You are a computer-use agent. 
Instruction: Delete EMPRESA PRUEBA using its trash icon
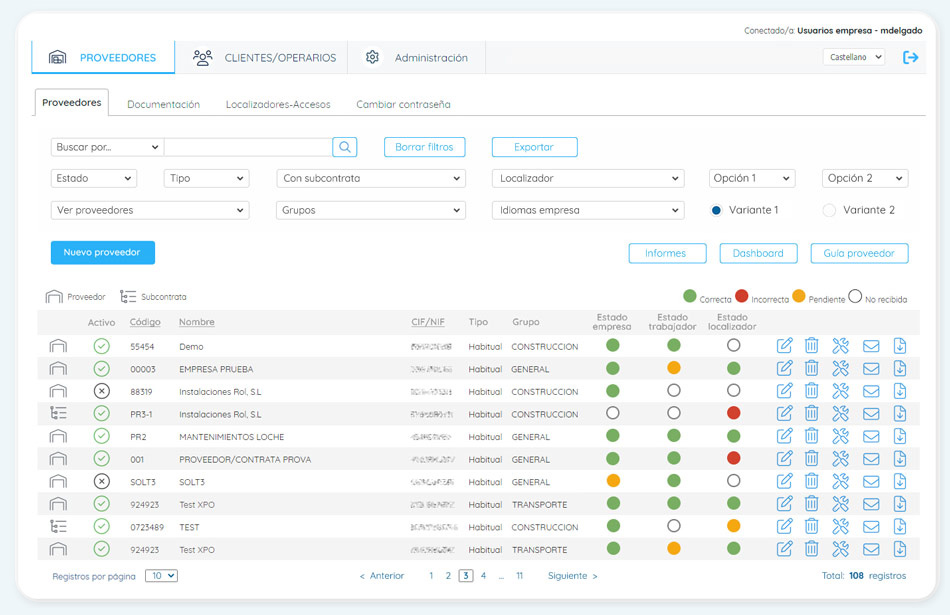(811, 368)
